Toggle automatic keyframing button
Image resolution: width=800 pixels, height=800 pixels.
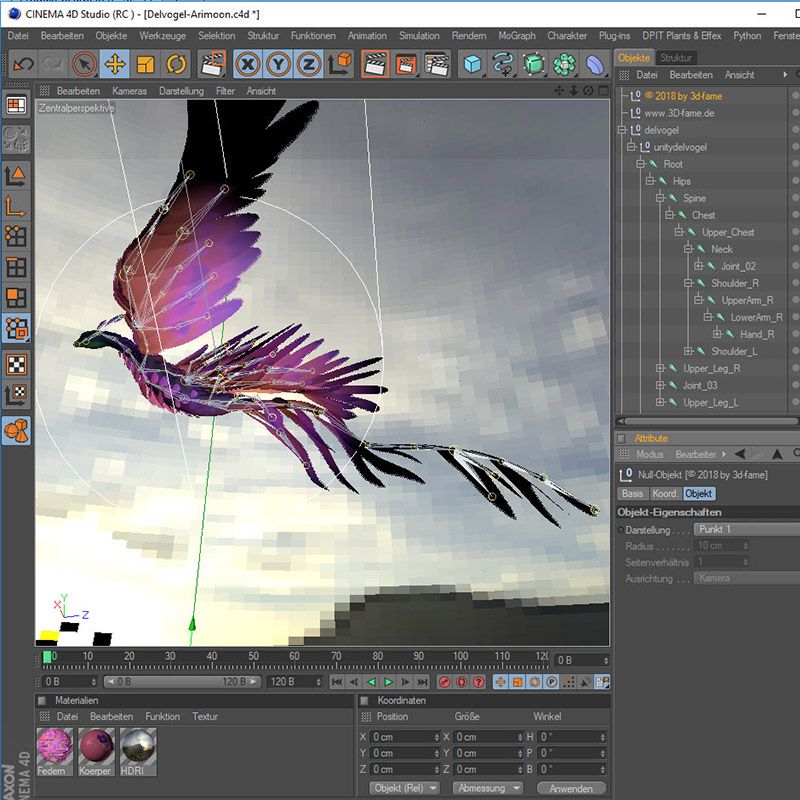(x=462, y=682)
